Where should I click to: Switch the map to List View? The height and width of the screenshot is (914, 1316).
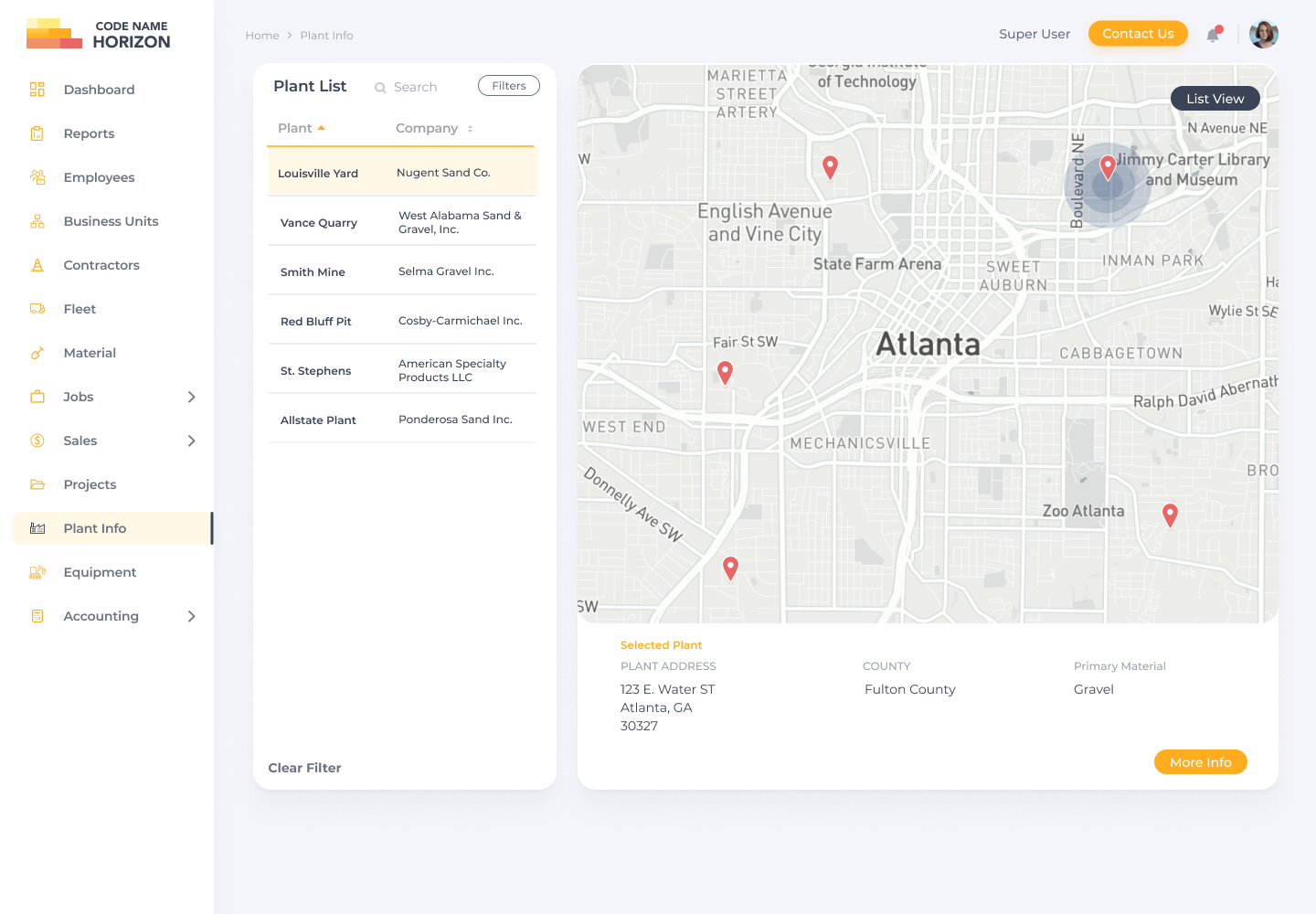point(1215,99)
